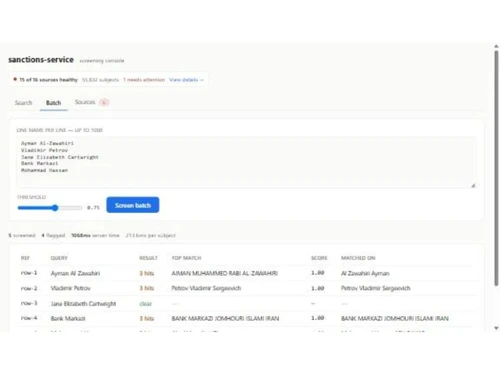This screenshot has width=500, height=375.
Task: Click top match 'BANK MARKAZI JOMHOURI ISLAMI IRAN'
Action: [225, 318]
